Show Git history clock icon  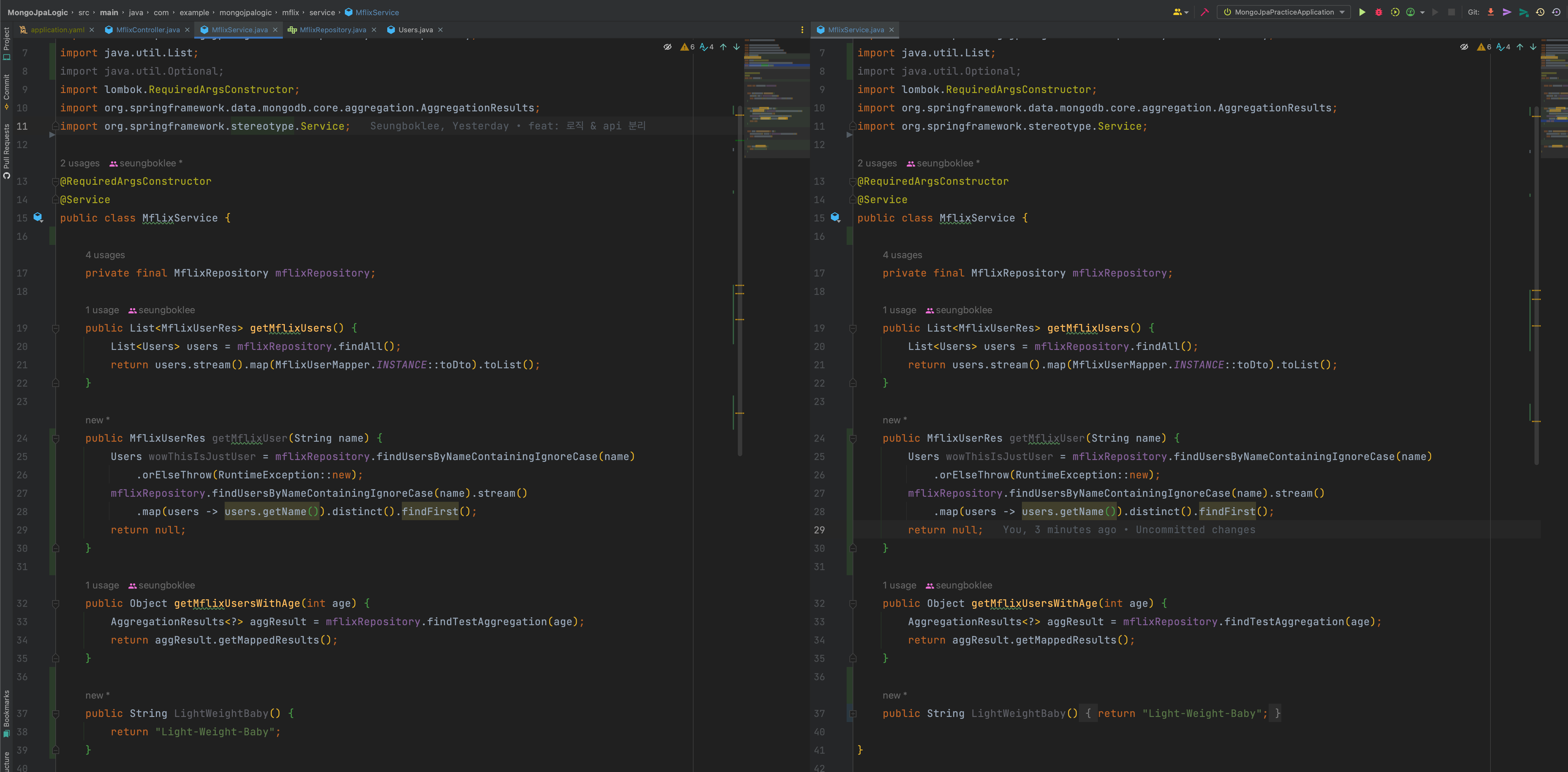(1540, 12)
